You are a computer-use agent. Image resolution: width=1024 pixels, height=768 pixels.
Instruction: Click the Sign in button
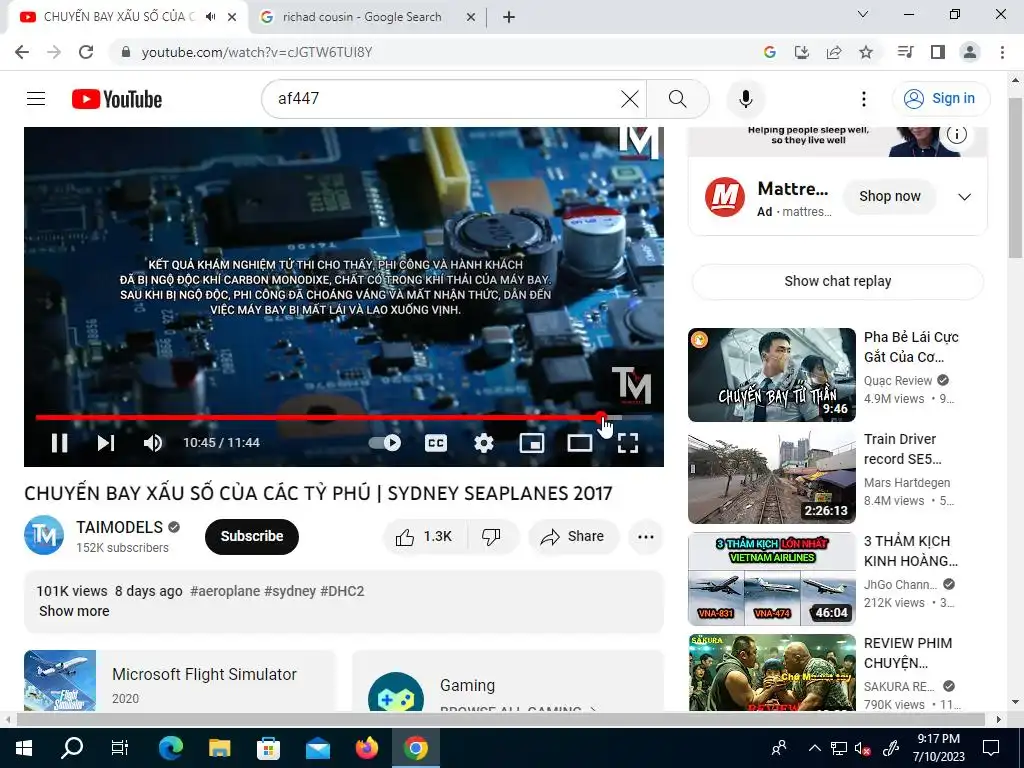(x=940, y=99)
